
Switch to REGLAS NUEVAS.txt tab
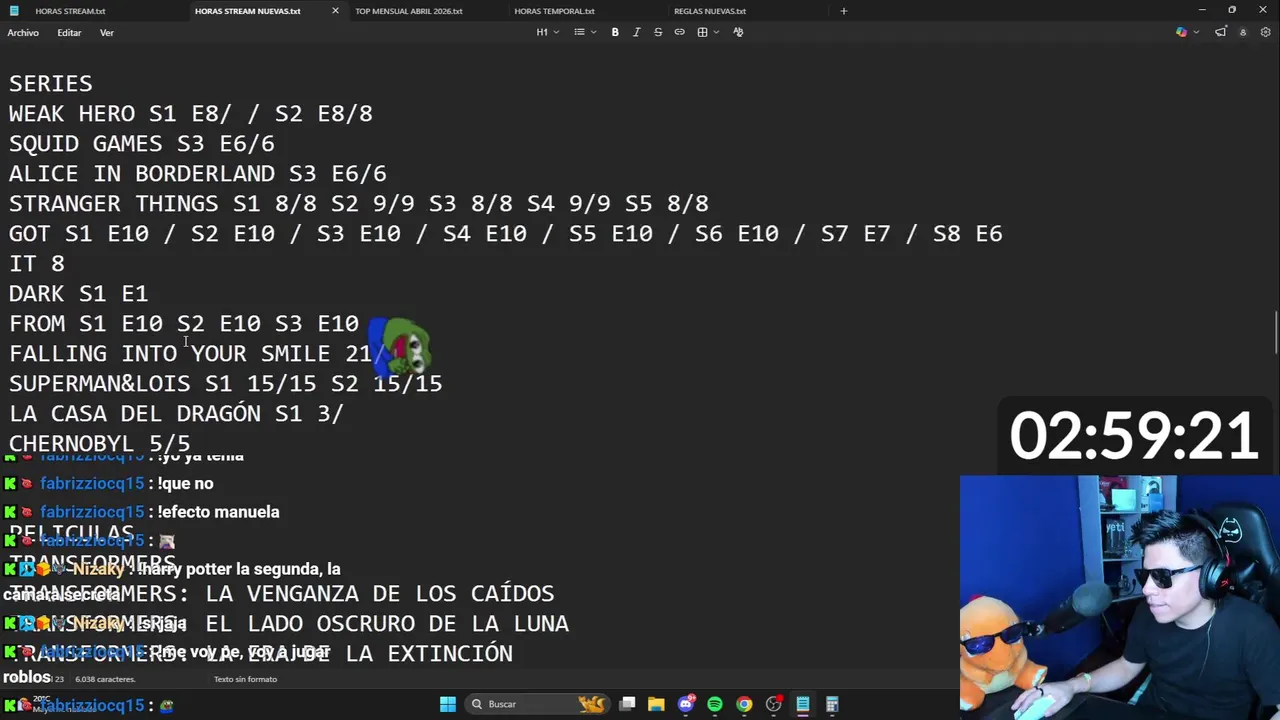tap(710, 11)
